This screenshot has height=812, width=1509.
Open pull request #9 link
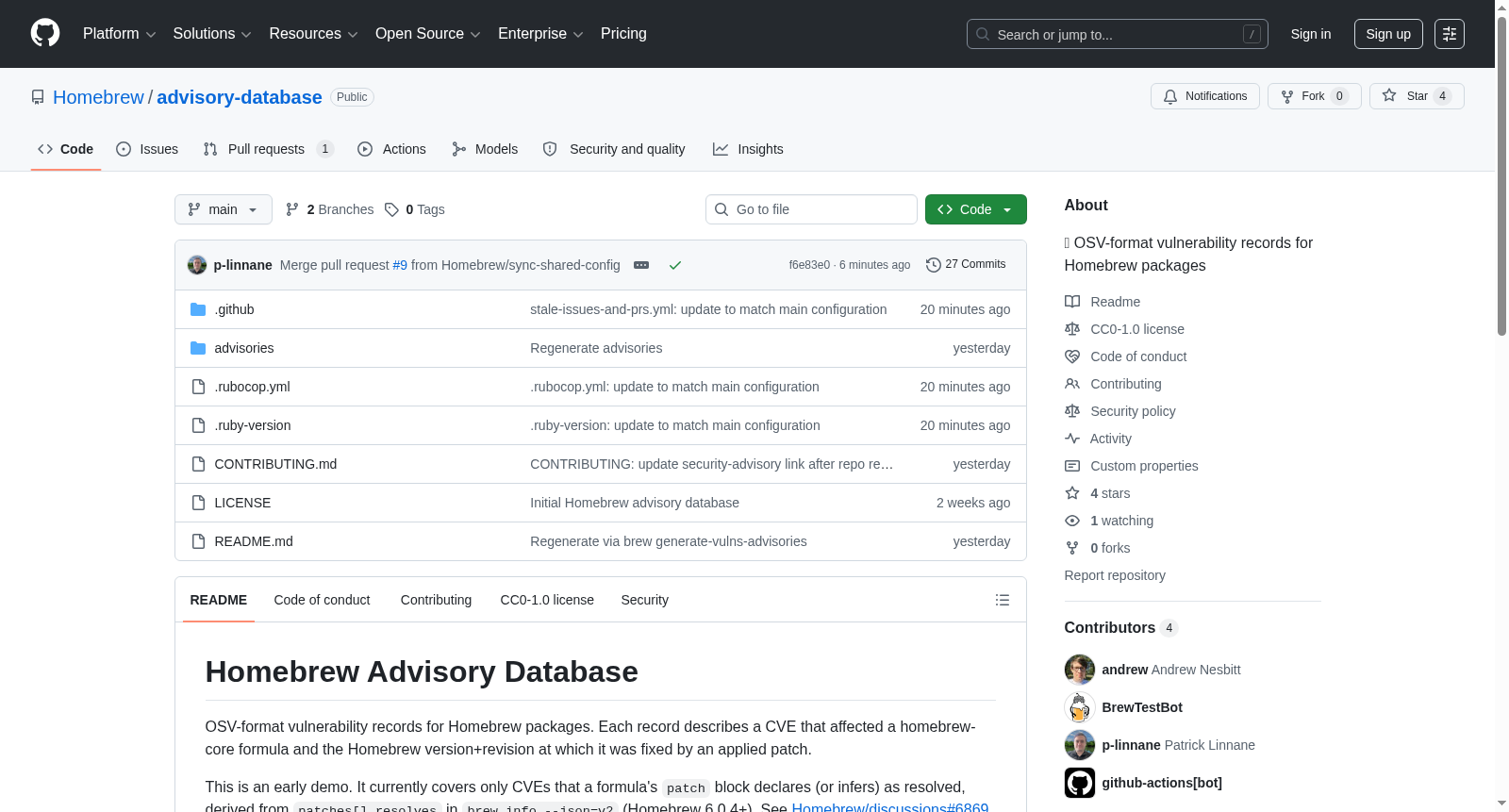pos(400,265)
